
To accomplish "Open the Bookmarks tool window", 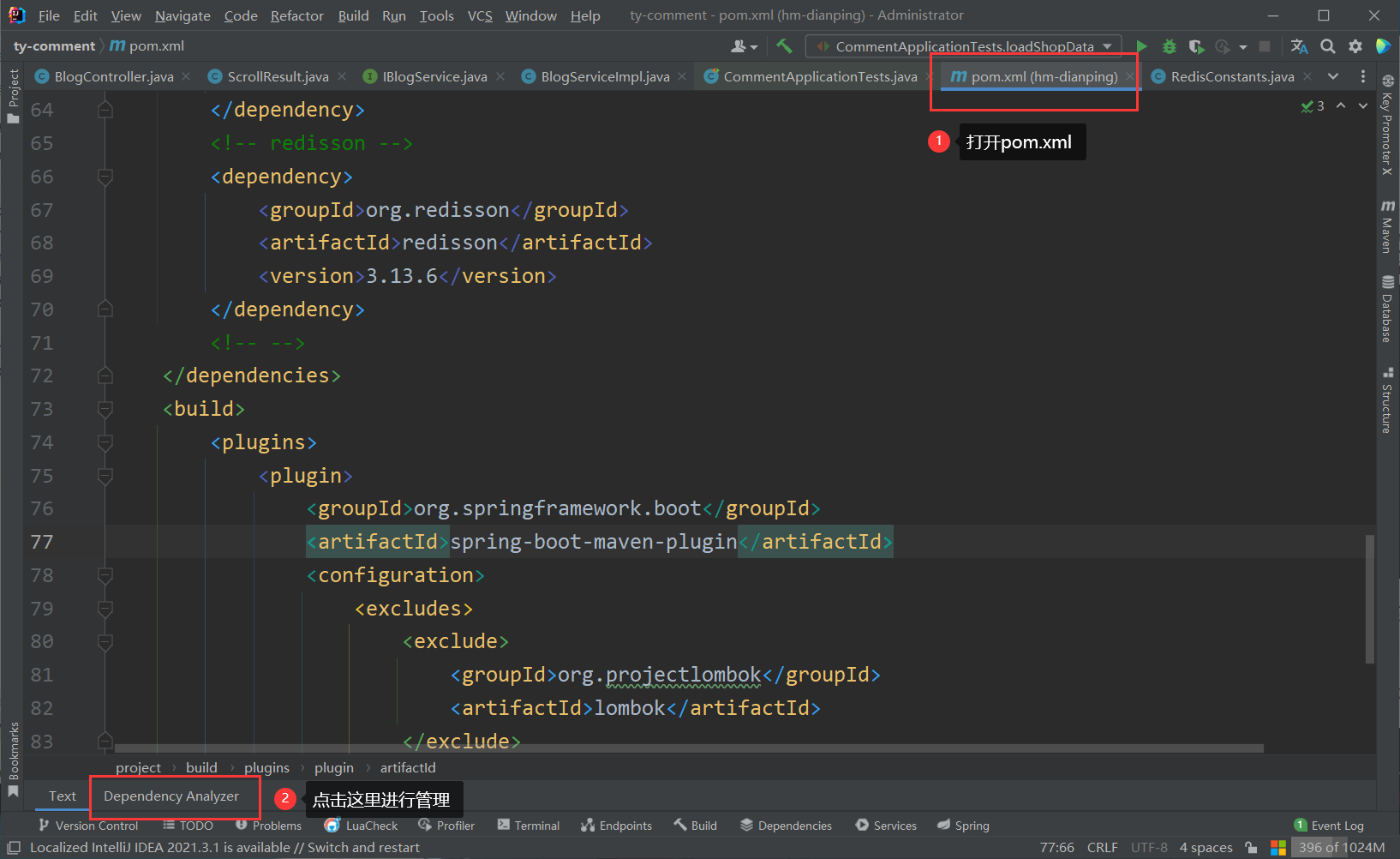I will pyautogui.click(x=13, y=759).
